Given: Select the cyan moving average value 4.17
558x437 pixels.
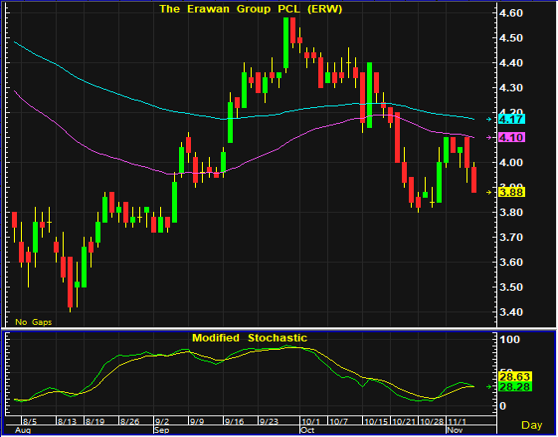Looking at the screenshot, I should tap(512, 119).
